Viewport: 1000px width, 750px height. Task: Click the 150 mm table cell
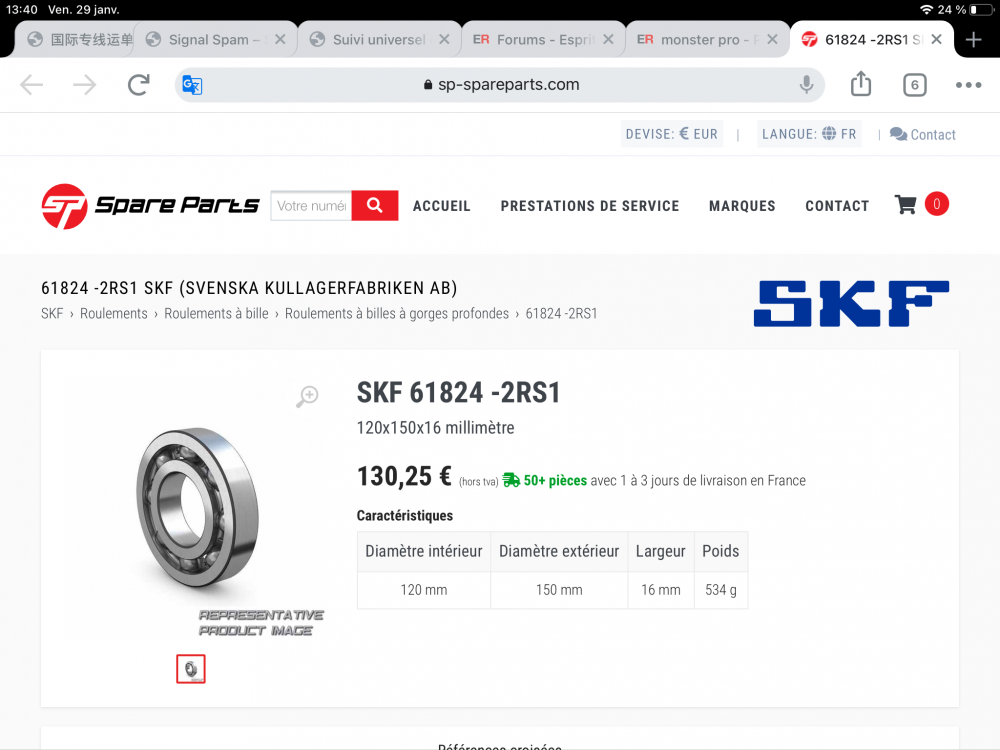[x=559, y=590]
